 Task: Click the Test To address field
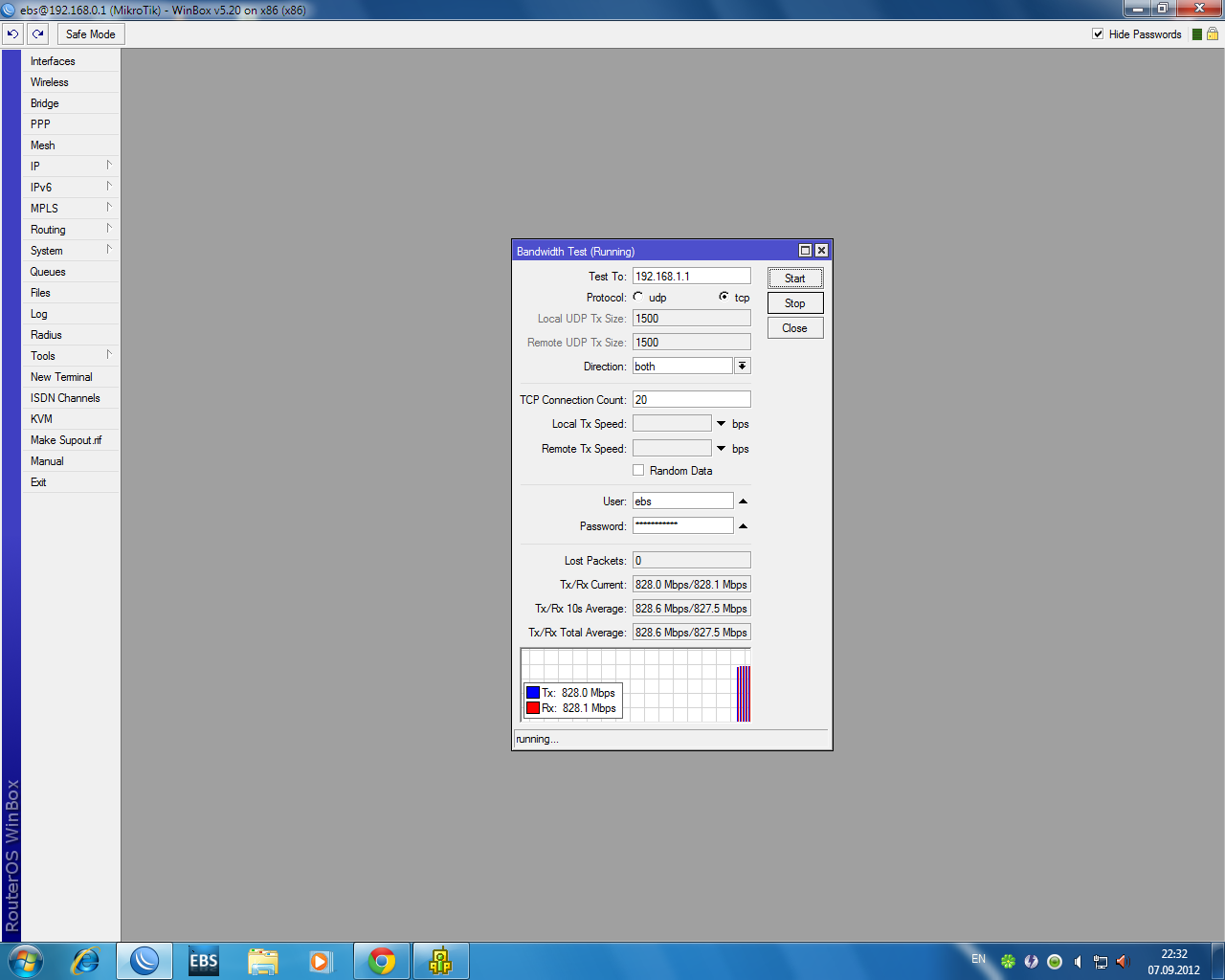coord(692,276)
